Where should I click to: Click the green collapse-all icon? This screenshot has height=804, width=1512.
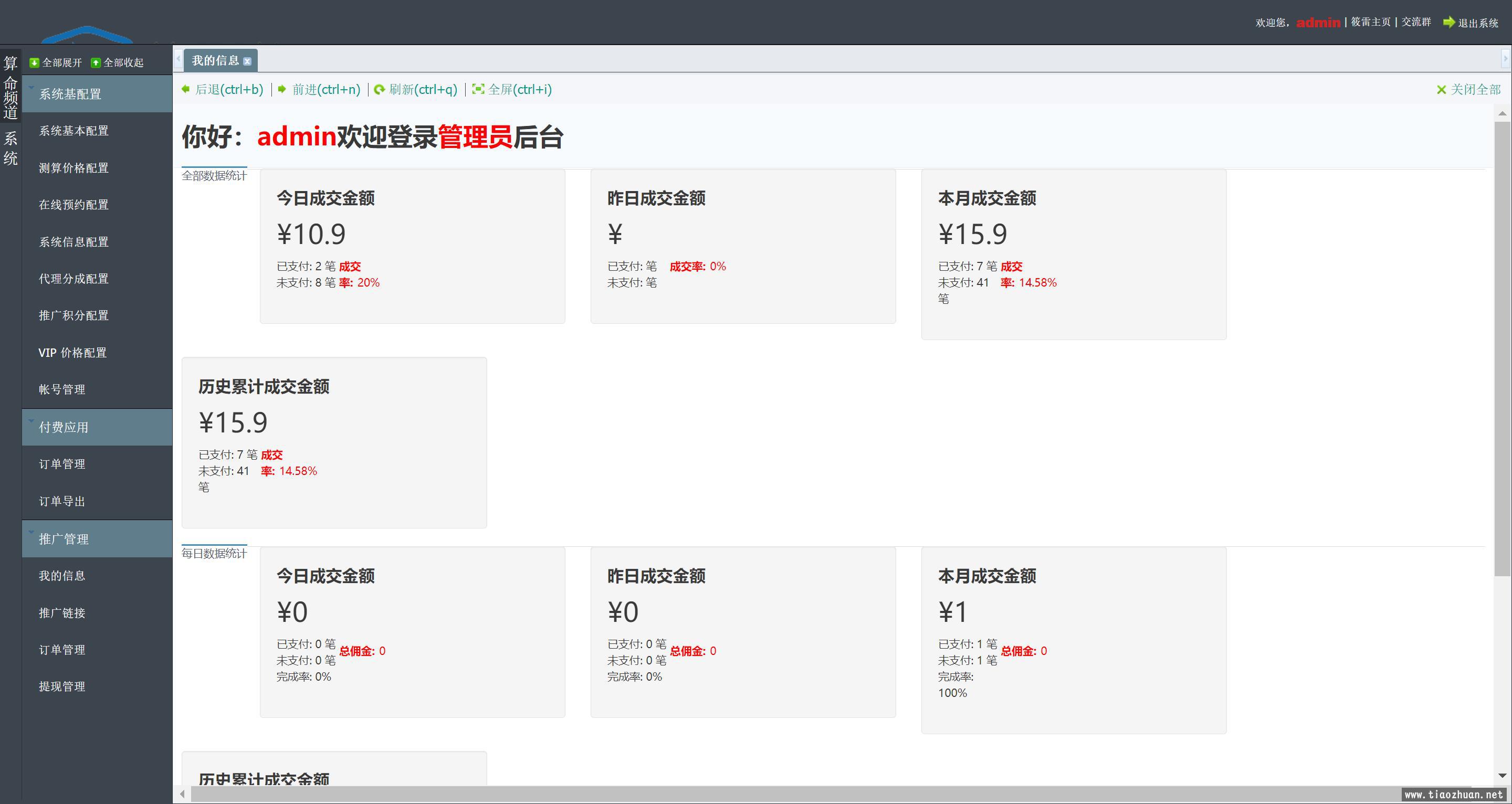click(96, 63)
